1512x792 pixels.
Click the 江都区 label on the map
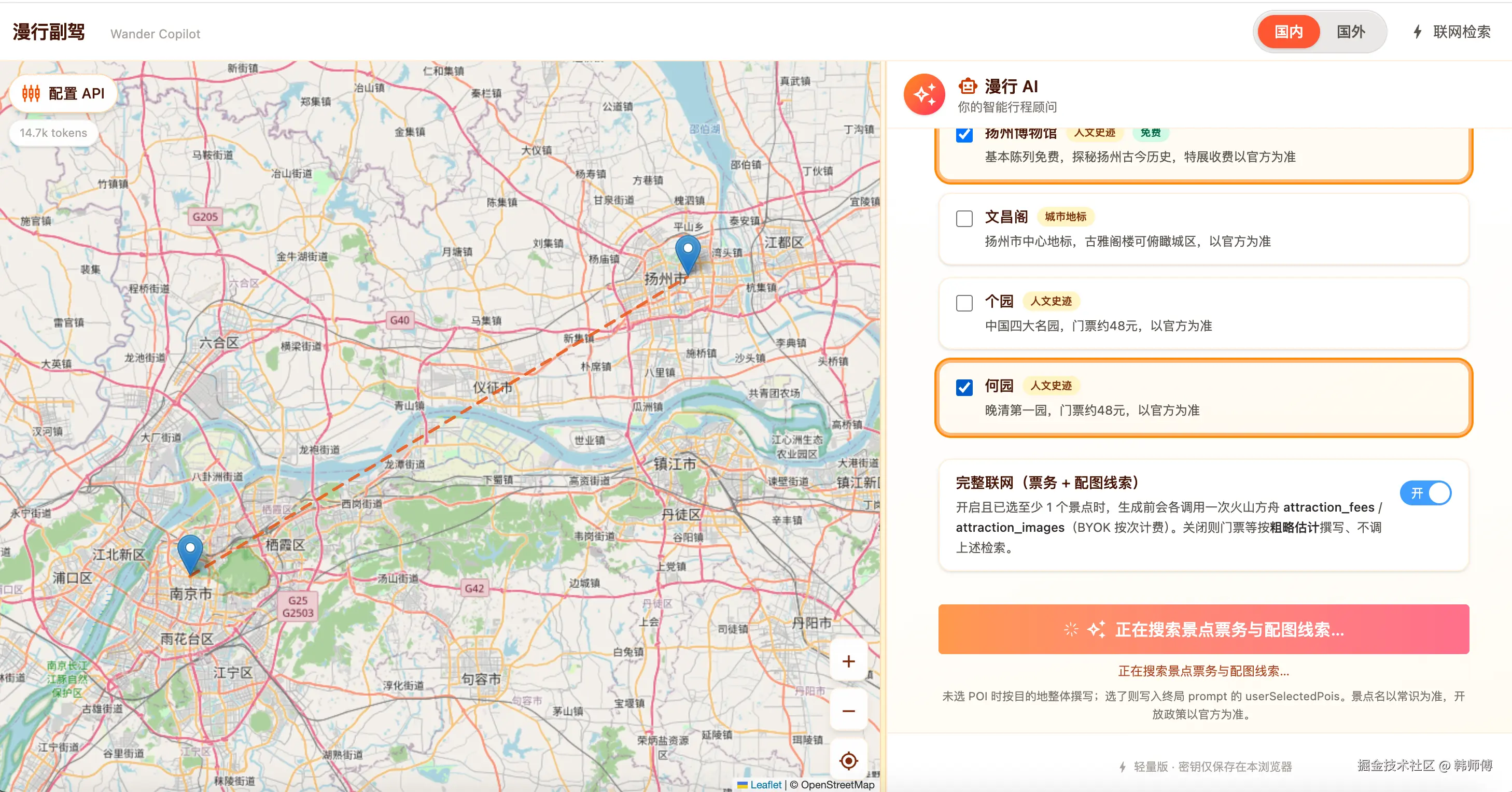(783, 242)
